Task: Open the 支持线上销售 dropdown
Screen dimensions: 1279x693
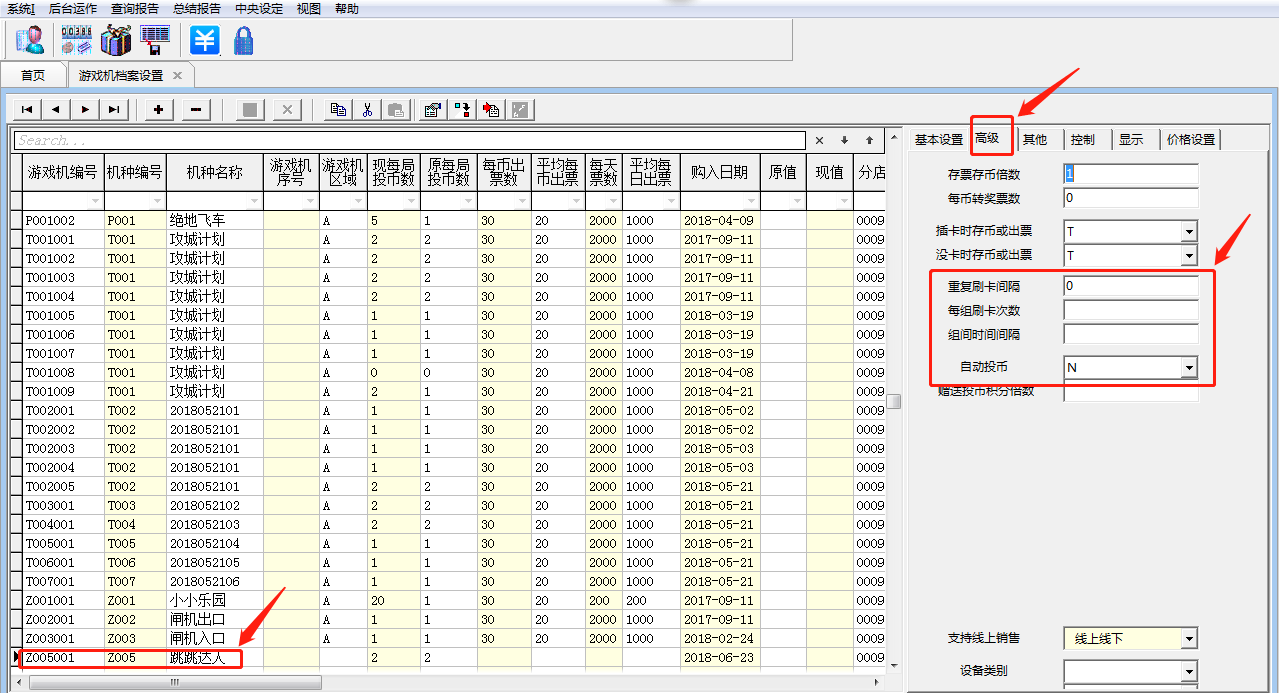Action: click(1189, 638)
